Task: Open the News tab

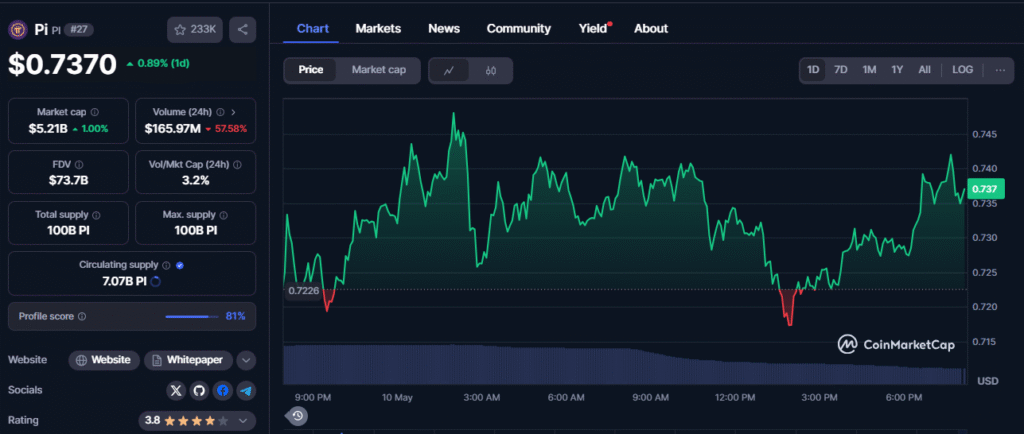Action: pyautogui.click(x=444, y=29)
